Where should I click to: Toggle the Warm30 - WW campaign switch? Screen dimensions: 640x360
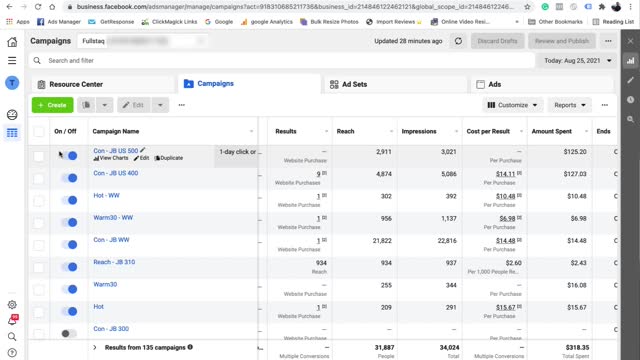coord(69,222)
